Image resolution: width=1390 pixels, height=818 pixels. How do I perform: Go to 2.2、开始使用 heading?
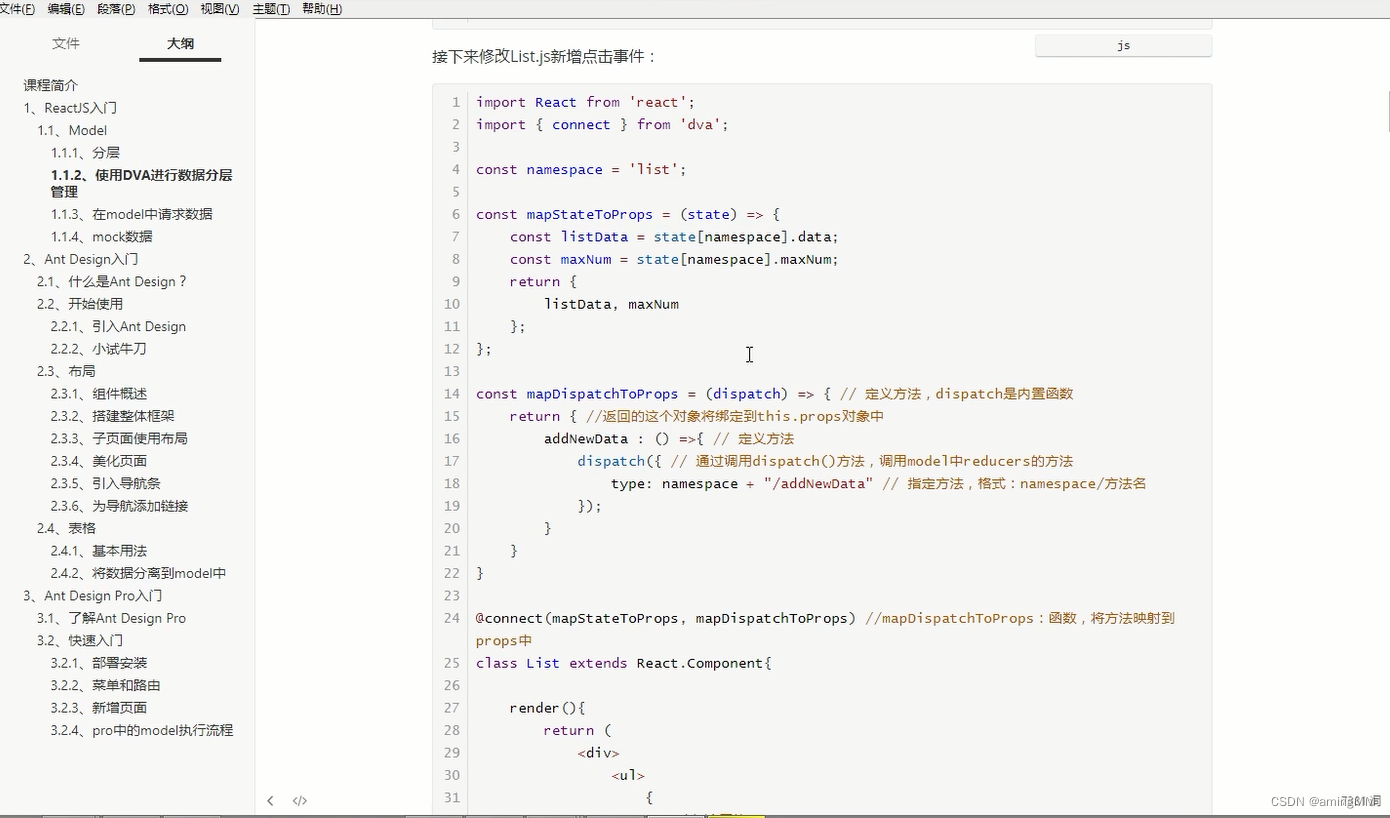click(x=80, y=304)
